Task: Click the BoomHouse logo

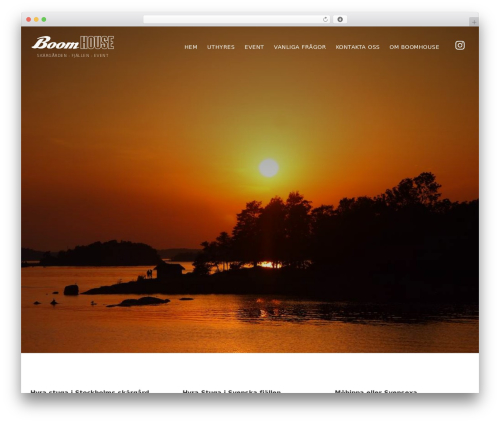Action: pyautogui.click(x=73, y=43)
